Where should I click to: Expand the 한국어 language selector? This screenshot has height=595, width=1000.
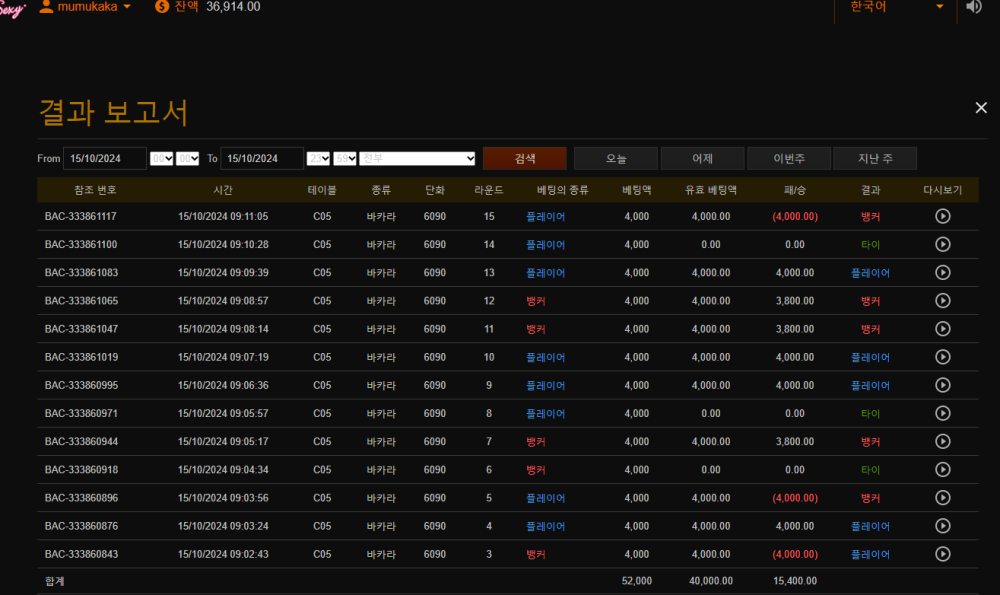[895, 7]
